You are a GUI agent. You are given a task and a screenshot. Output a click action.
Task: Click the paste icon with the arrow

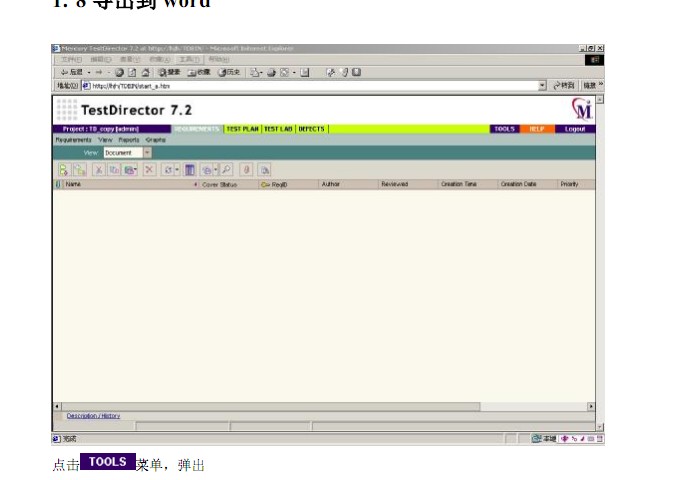point(130,169)
